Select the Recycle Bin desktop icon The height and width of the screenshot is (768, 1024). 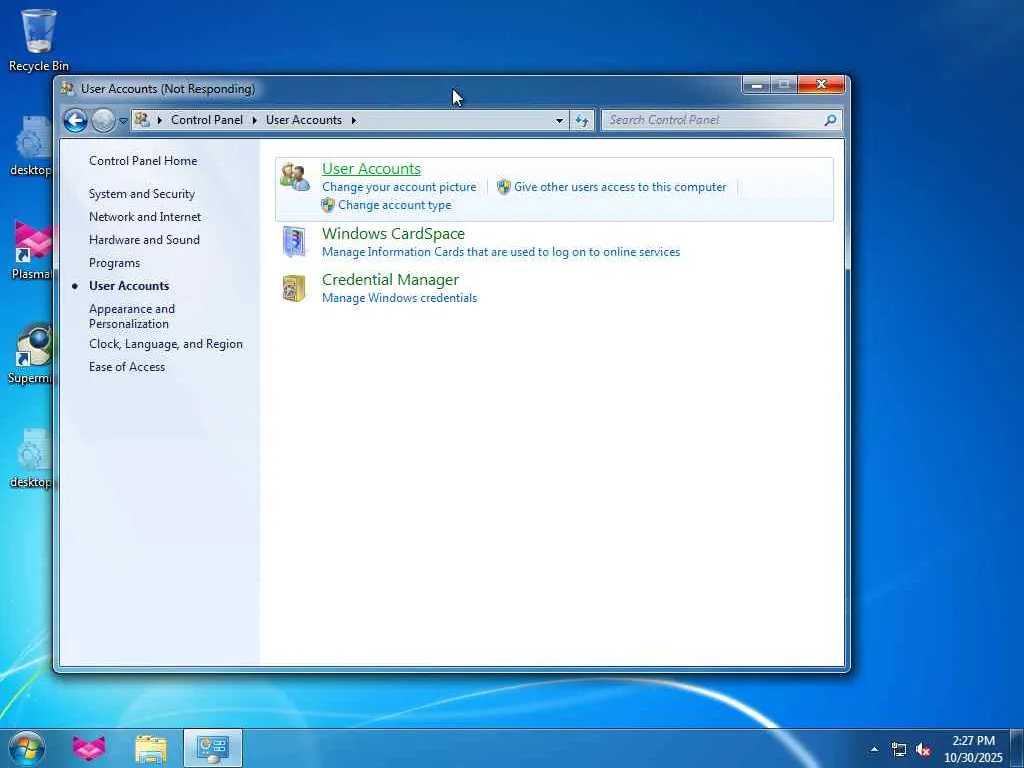click(x=39, y=40)
